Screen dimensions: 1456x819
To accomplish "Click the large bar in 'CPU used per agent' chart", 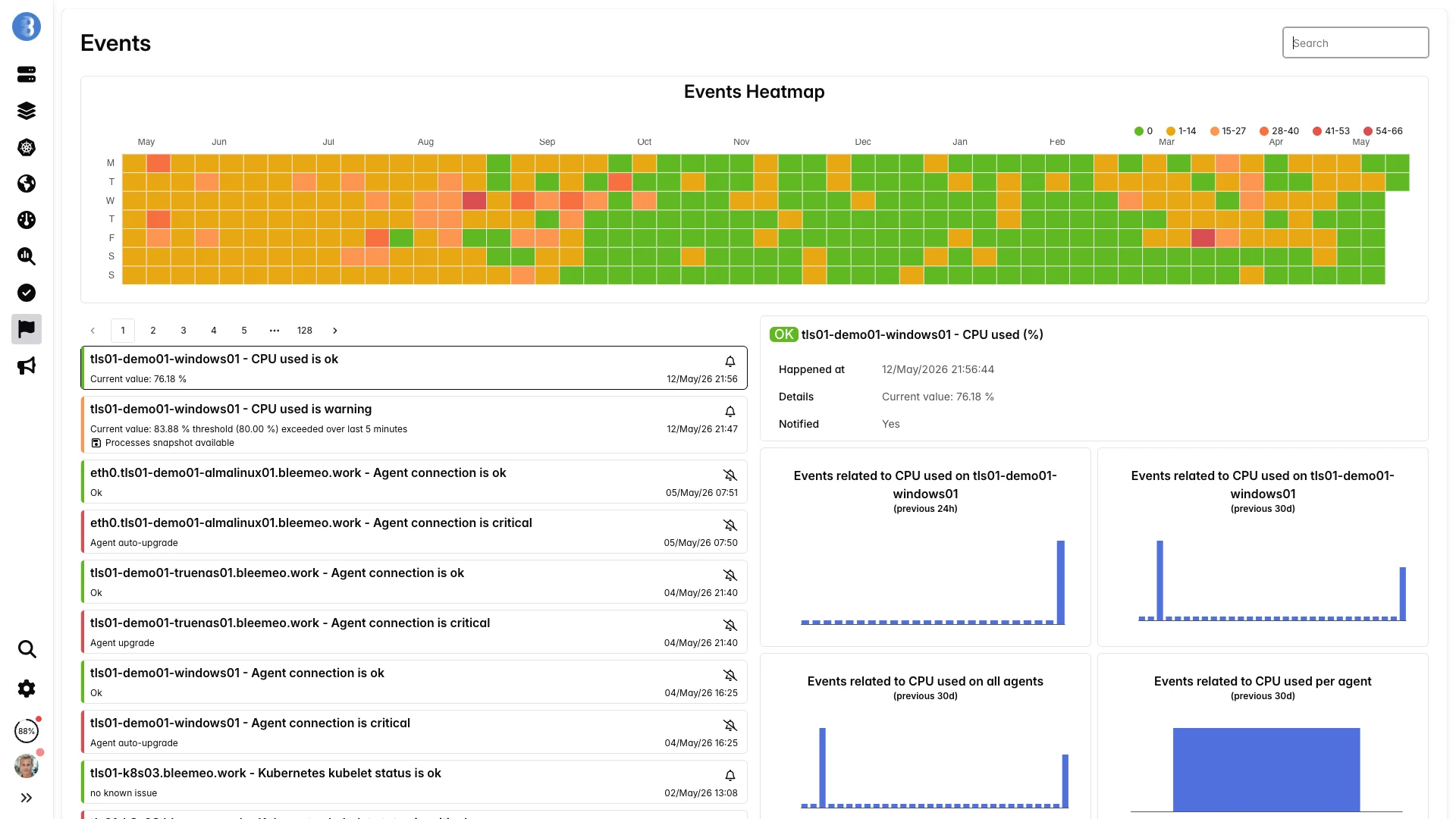I will pos(1266,770).
